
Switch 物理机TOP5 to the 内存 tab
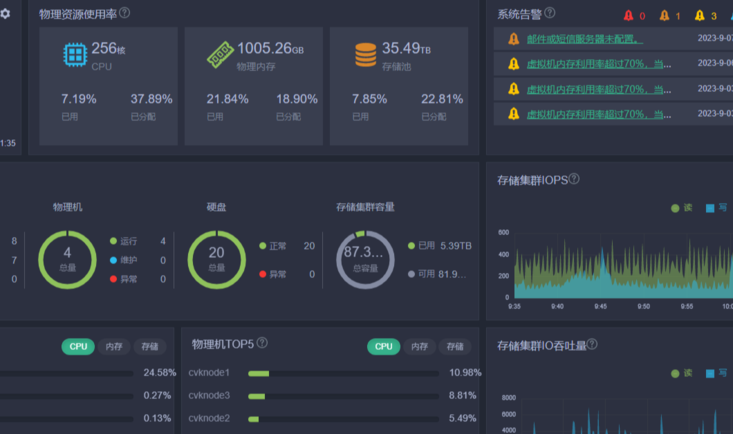point(419,347)
